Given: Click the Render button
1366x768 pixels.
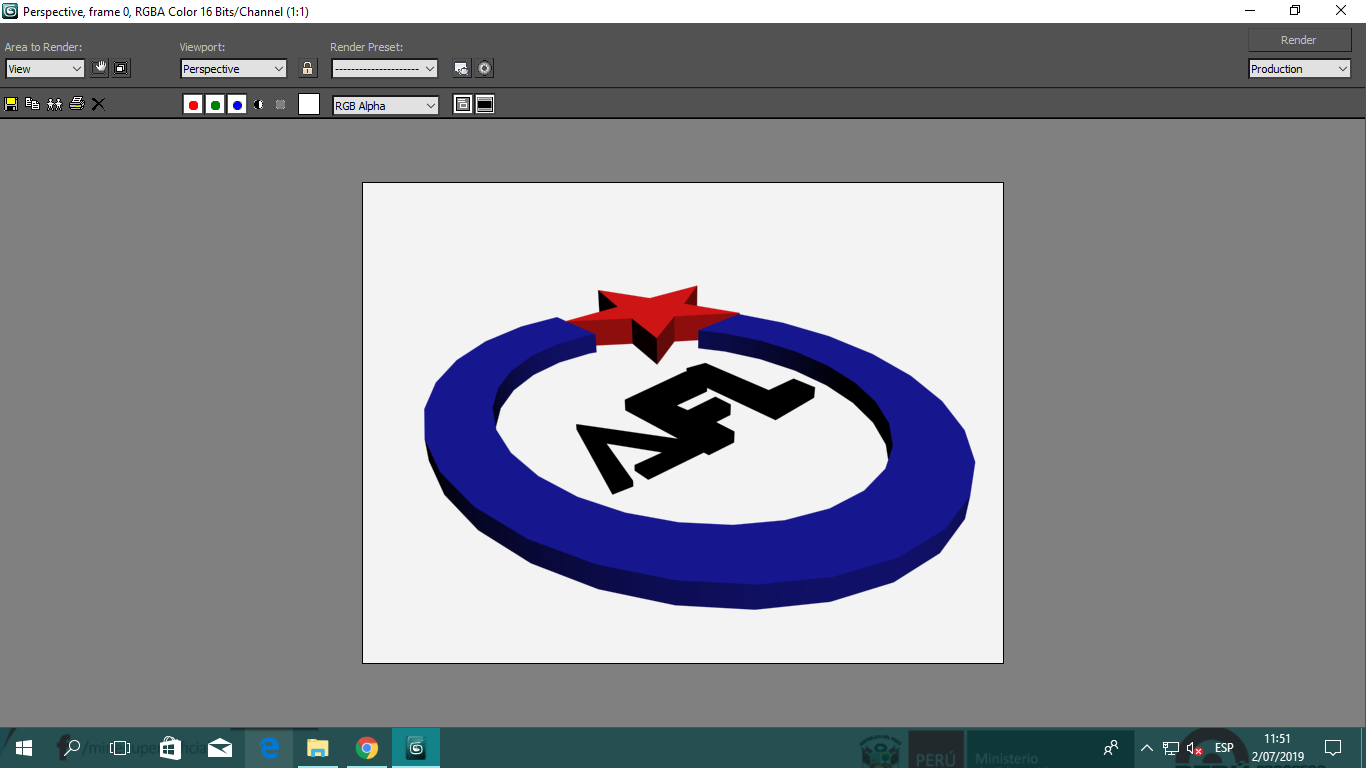Looking at the screenshot, I should pyautogui.click(x=1299, y=40).
